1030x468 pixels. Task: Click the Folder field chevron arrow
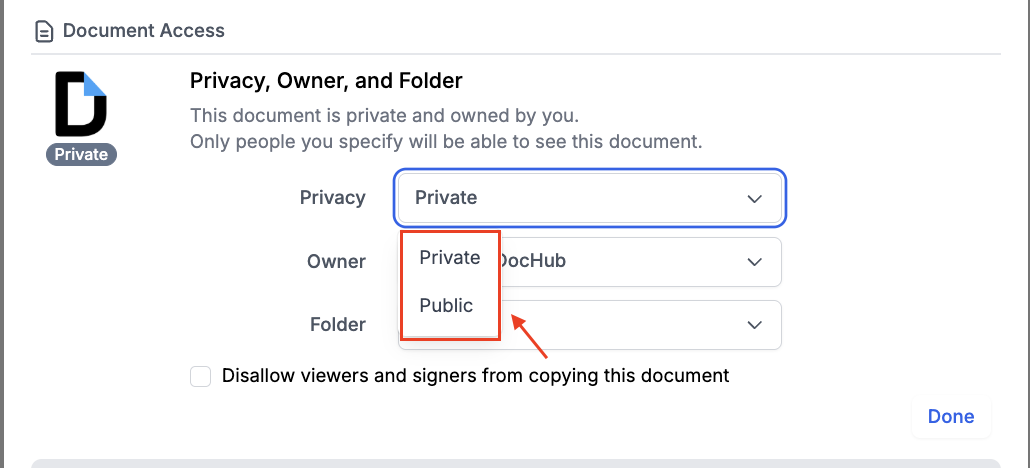pos(755,325)
